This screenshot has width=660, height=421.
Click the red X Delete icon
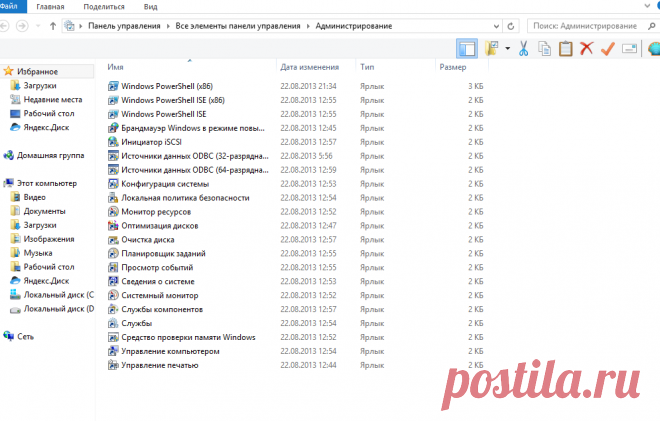[586, 48]
